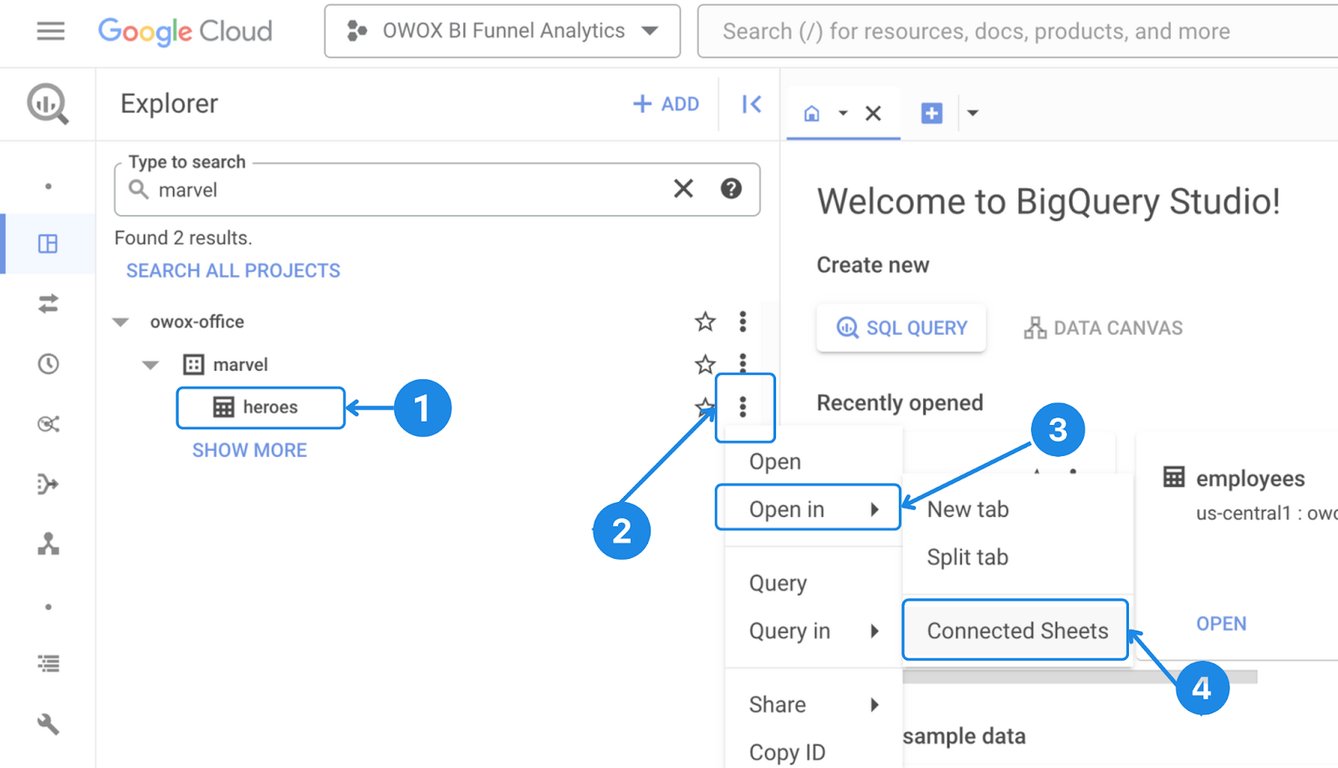Star the owox-office project
Screen dimensions: 1338x768
(x=705, y=322)
